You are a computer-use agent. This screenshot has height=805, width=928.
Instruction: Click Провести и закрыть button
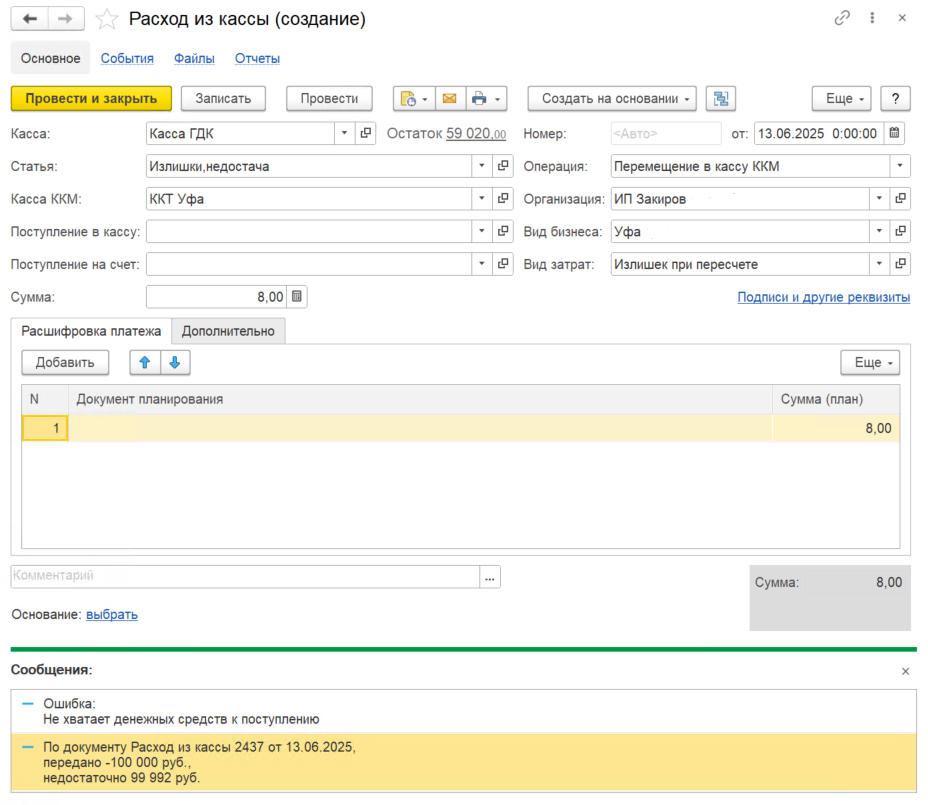click(91, 99)
